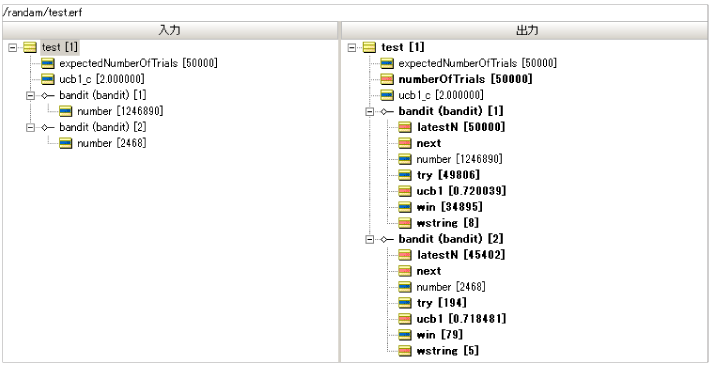The width and height of the screenshot is (710, 369).
Task: Click ucb1_c icon in input panel
Action: tap(48, 79)
